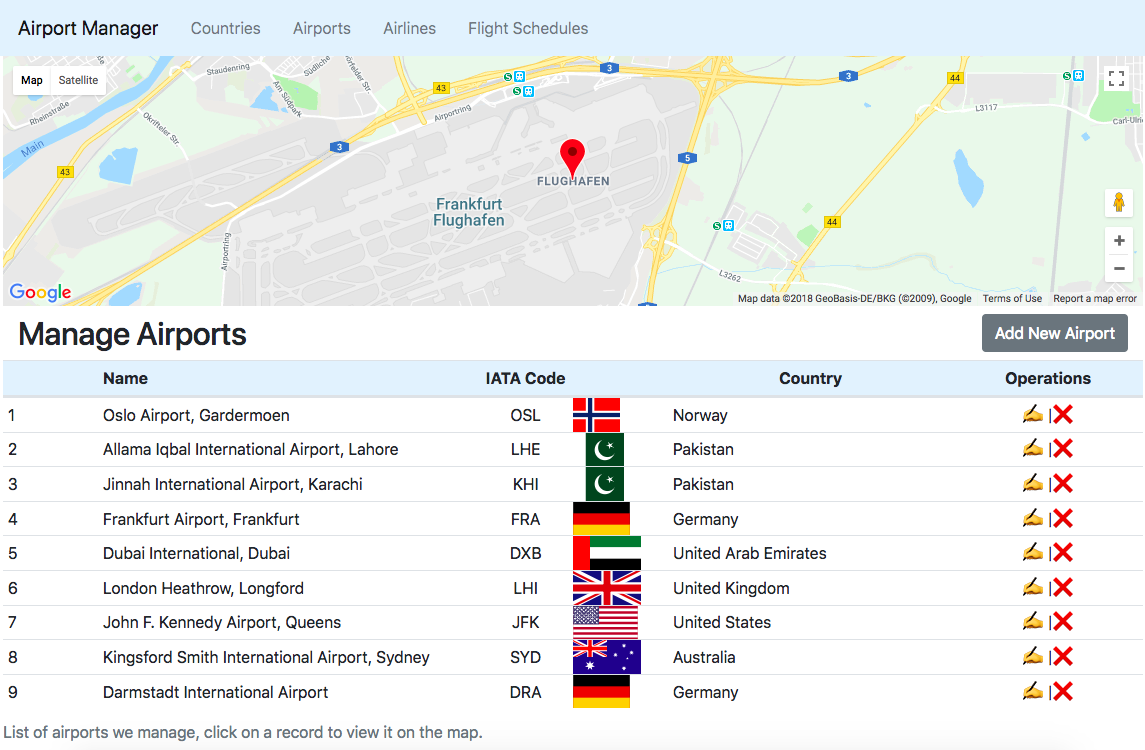
Task: Edit the Darmstadt International Airport record
Action: pos(1033,691)
